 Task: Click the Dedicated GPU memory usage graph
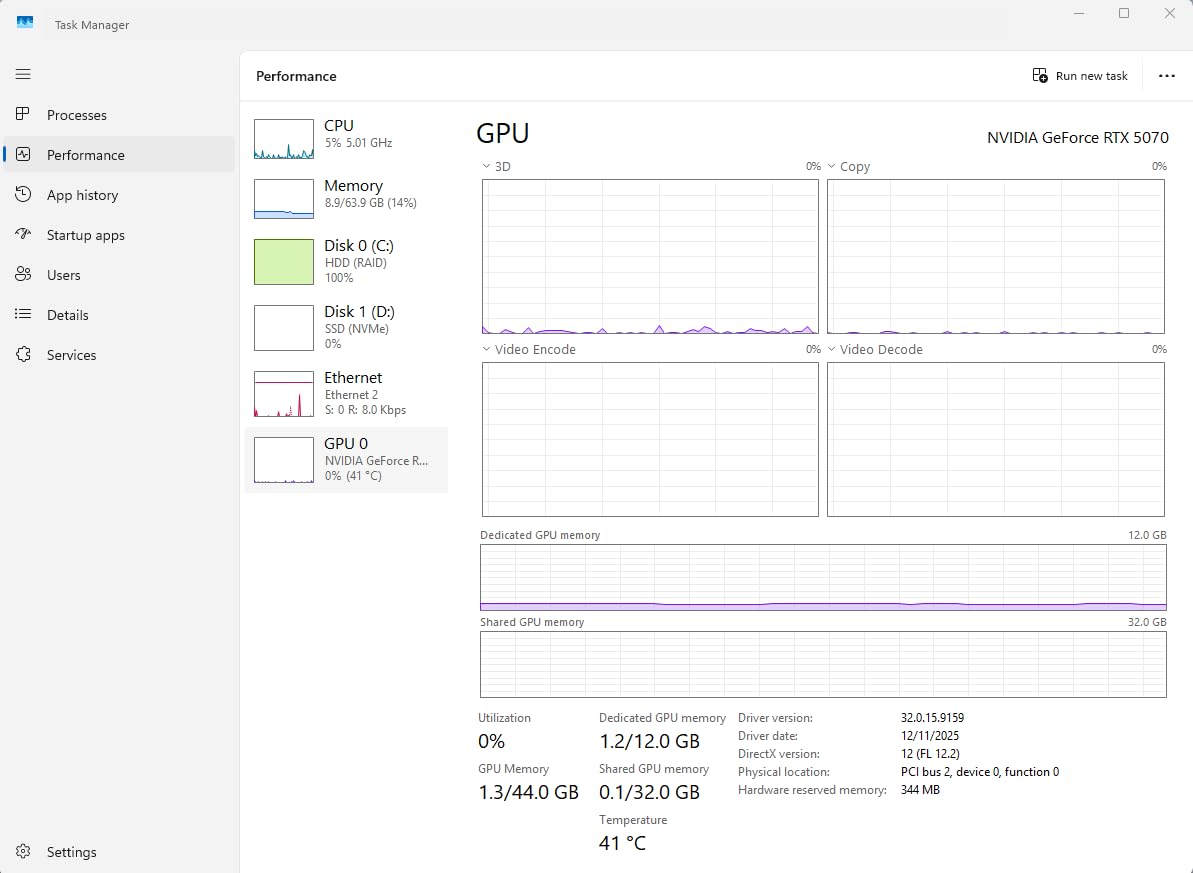click(823, 577)
